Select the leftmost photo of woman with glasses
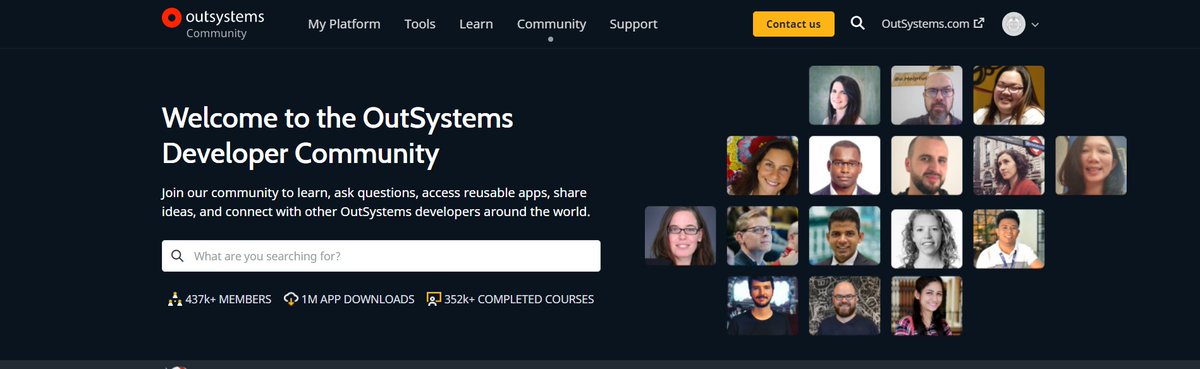Image resolution: width=1200 pixels, height=369 pixels. click(x=680, y=236)
